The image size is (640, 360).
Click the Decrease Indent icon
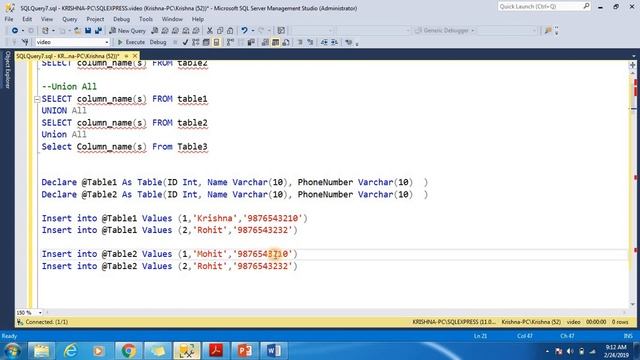324,42
